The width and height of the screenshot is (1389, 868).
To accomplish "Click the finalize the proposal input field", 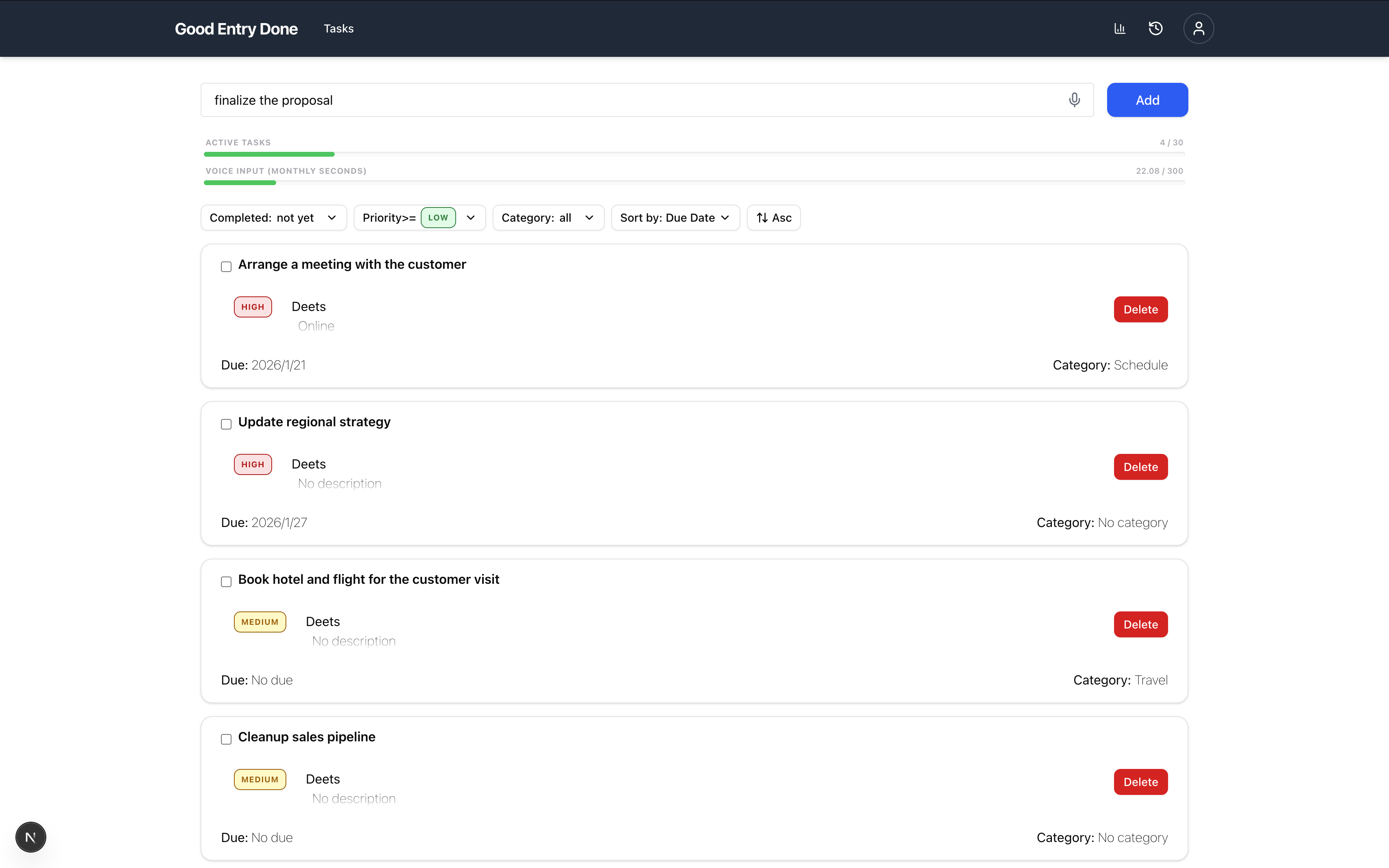I will (x=632, y=99).
